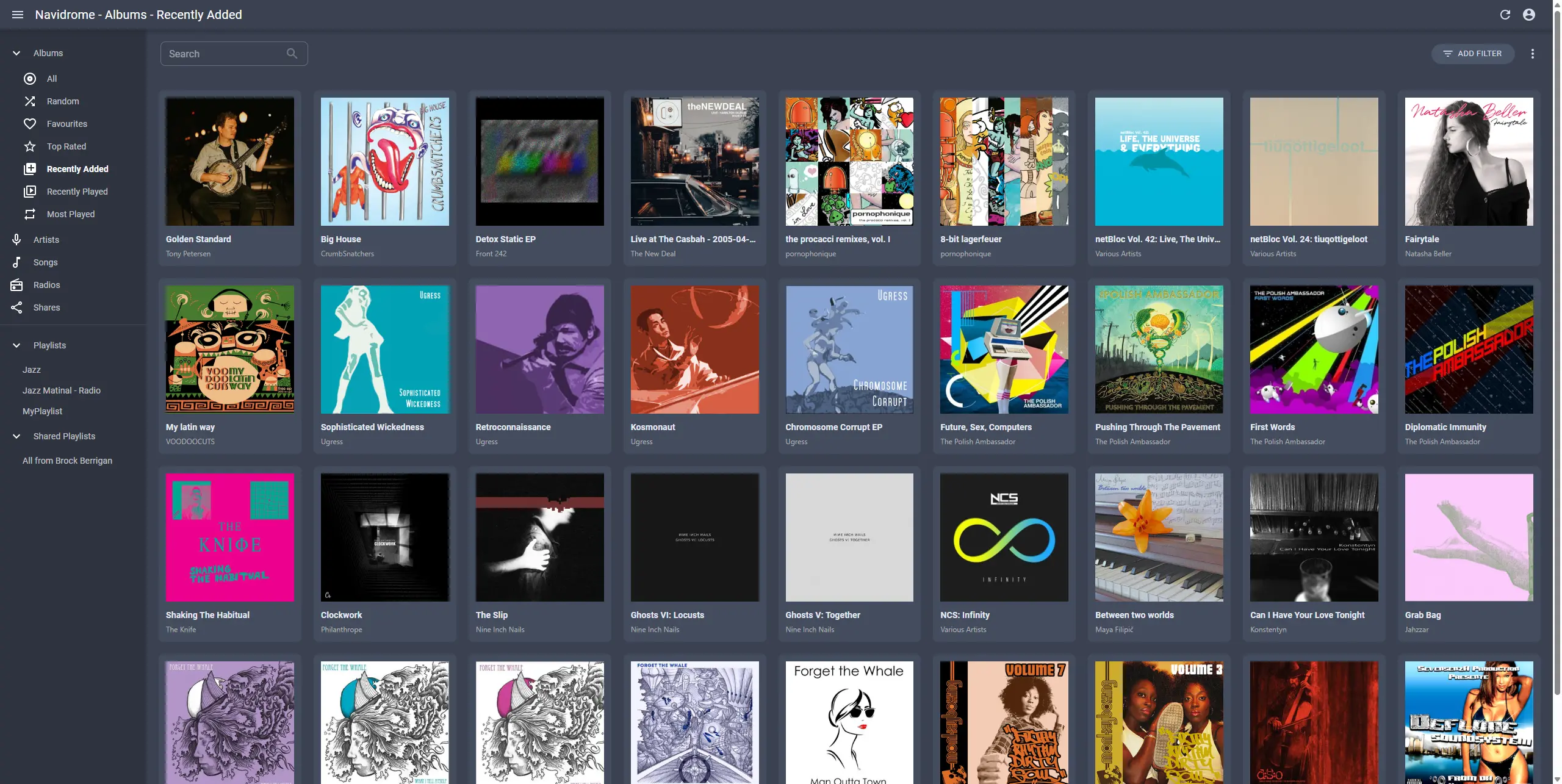The height and width of the screenshot is (784, 1562).
Task: Click CrumbSnatchers artist link
Action: pyautogui.click(x=347, y=254)
